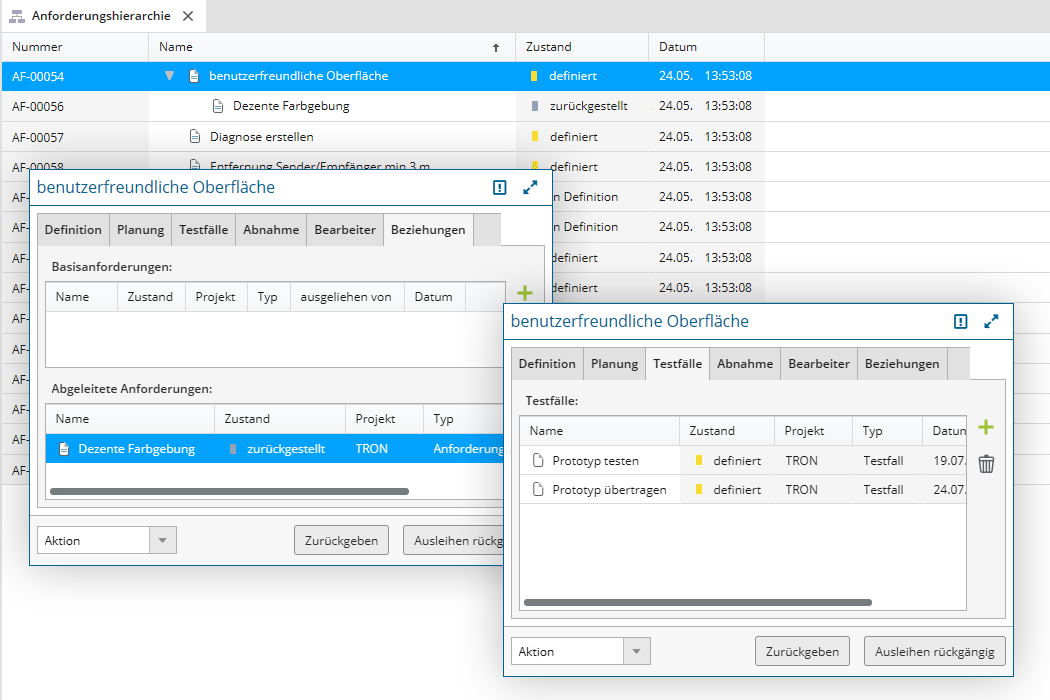Image resolution: width=1050 pixels, height=700 pixels.
Task: Open the Aktion dropdown in back dialog
Action: click(162, 540)
